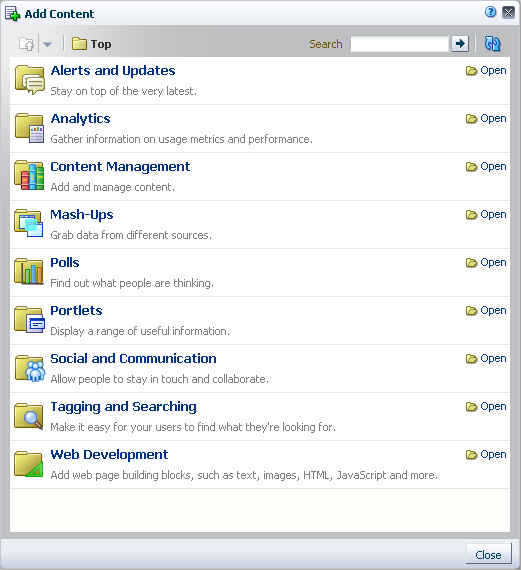Click Open next to Content Management

pos(486,166)
